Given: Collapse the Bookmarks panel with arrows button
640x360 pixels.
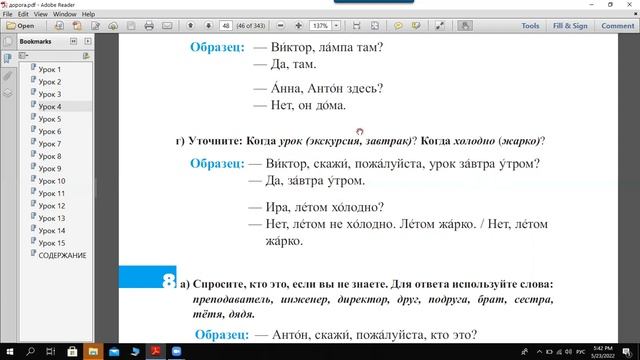Looking at the screenshot, I should click(73, 41).
